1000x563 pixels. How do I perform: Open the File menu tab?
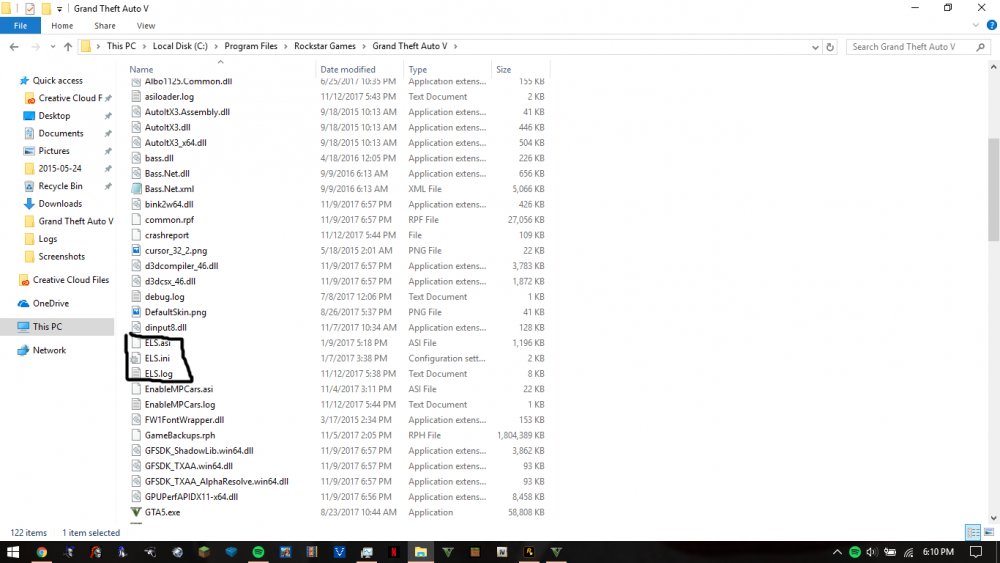(x=20, y=26)
